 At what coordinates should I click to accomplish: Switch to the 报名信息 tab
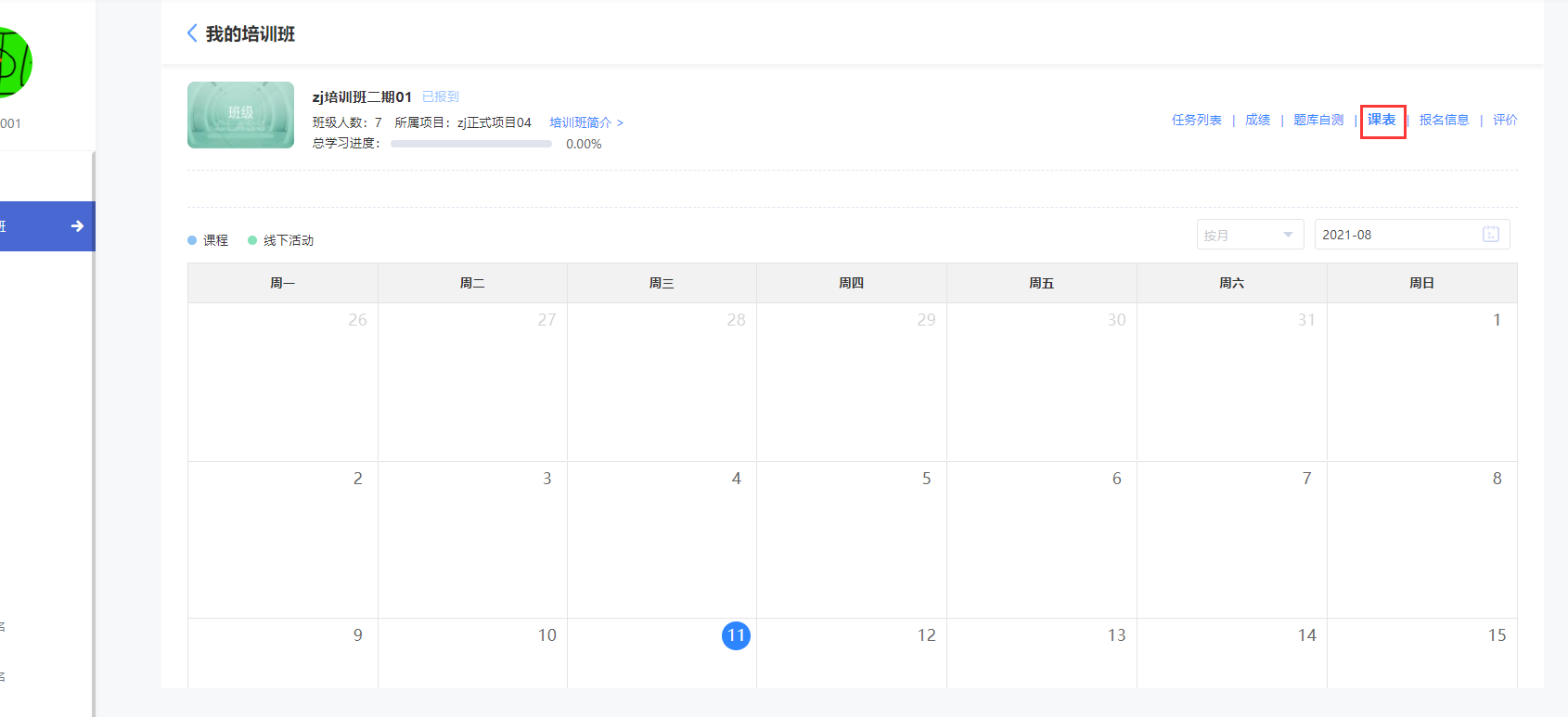1444,120
